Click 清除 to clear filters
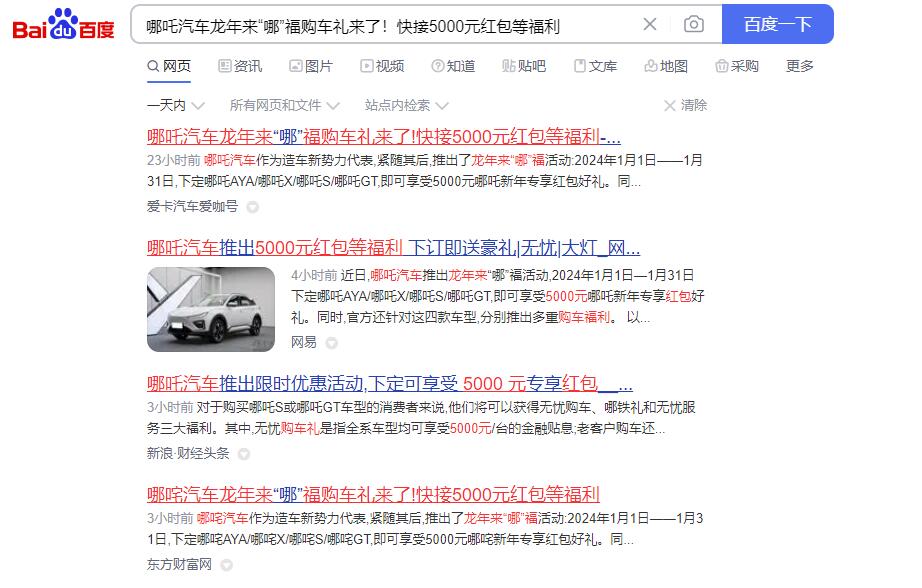 pos(686,105)
